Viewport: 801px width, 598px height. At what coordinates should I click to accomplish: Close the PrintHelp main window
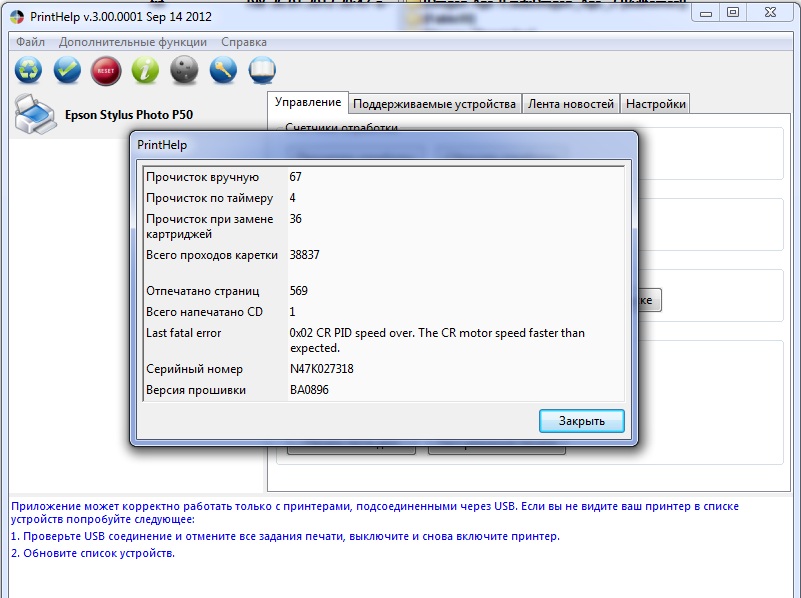pyautogui.click(x=770, y=13)
